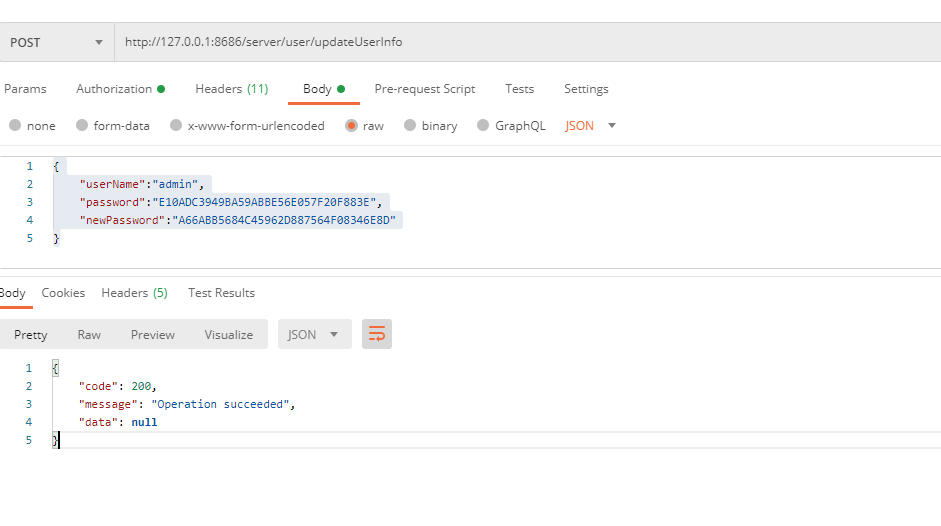The width and height of the screenshot is (941, 526).
Task: Go to the Tests tab
Action: click(x=519, y=89)
